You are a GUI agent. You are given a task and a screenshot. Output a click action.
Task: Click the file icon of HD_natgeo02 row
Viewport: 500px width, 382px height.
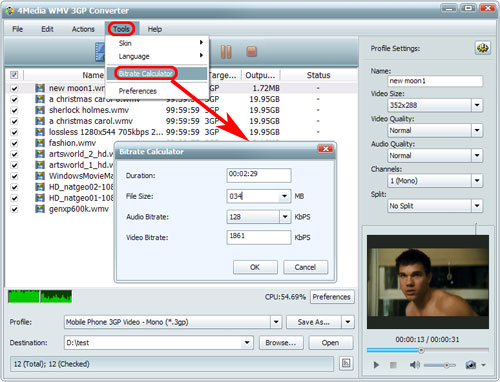pos(40,187)
